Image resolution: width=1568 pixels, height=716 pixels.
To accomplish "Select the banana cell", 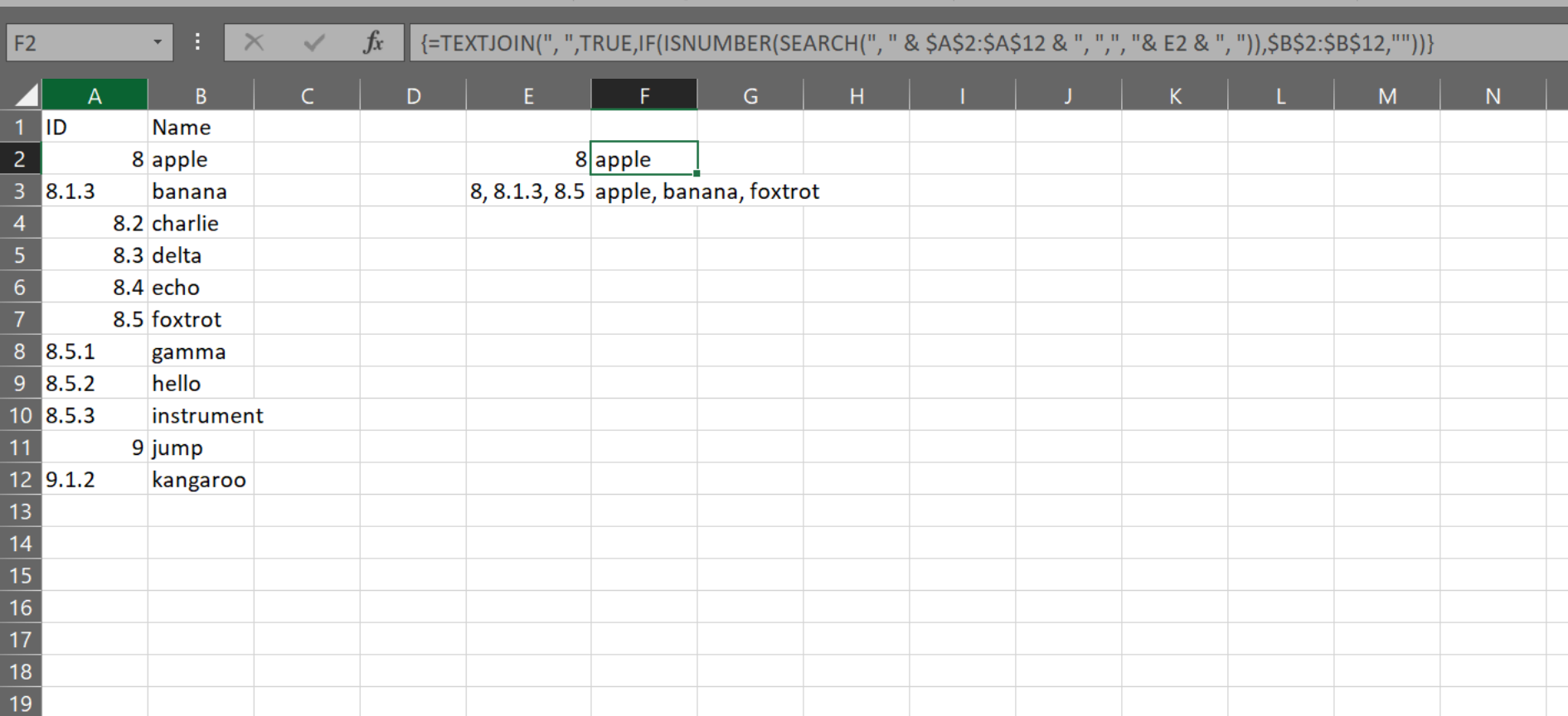I will [201, 191].
